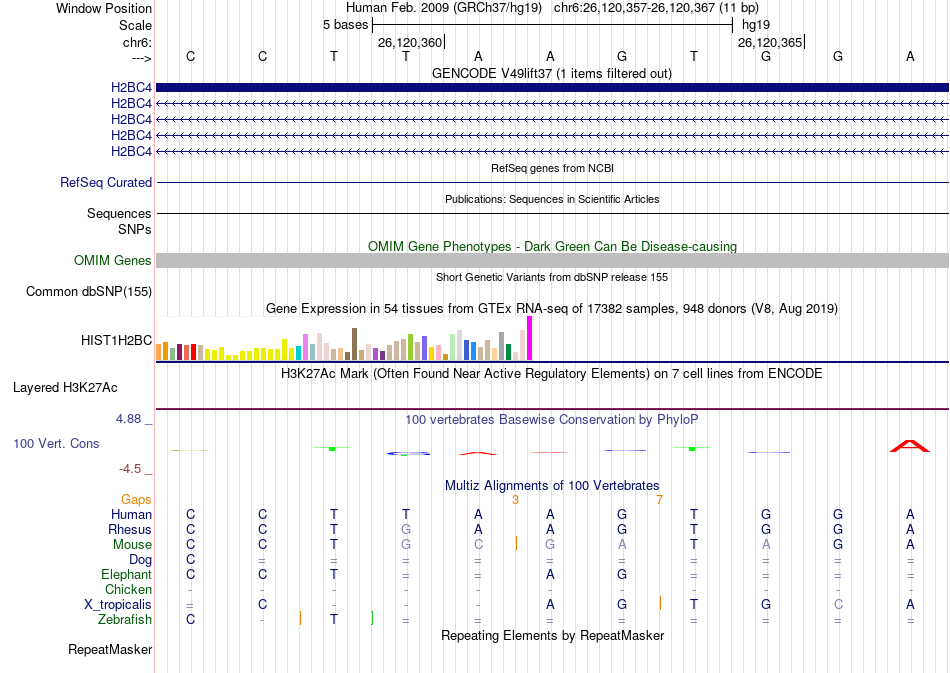
Task: Open Repeating Elements by RepeatMasker title
Action: 552,635
